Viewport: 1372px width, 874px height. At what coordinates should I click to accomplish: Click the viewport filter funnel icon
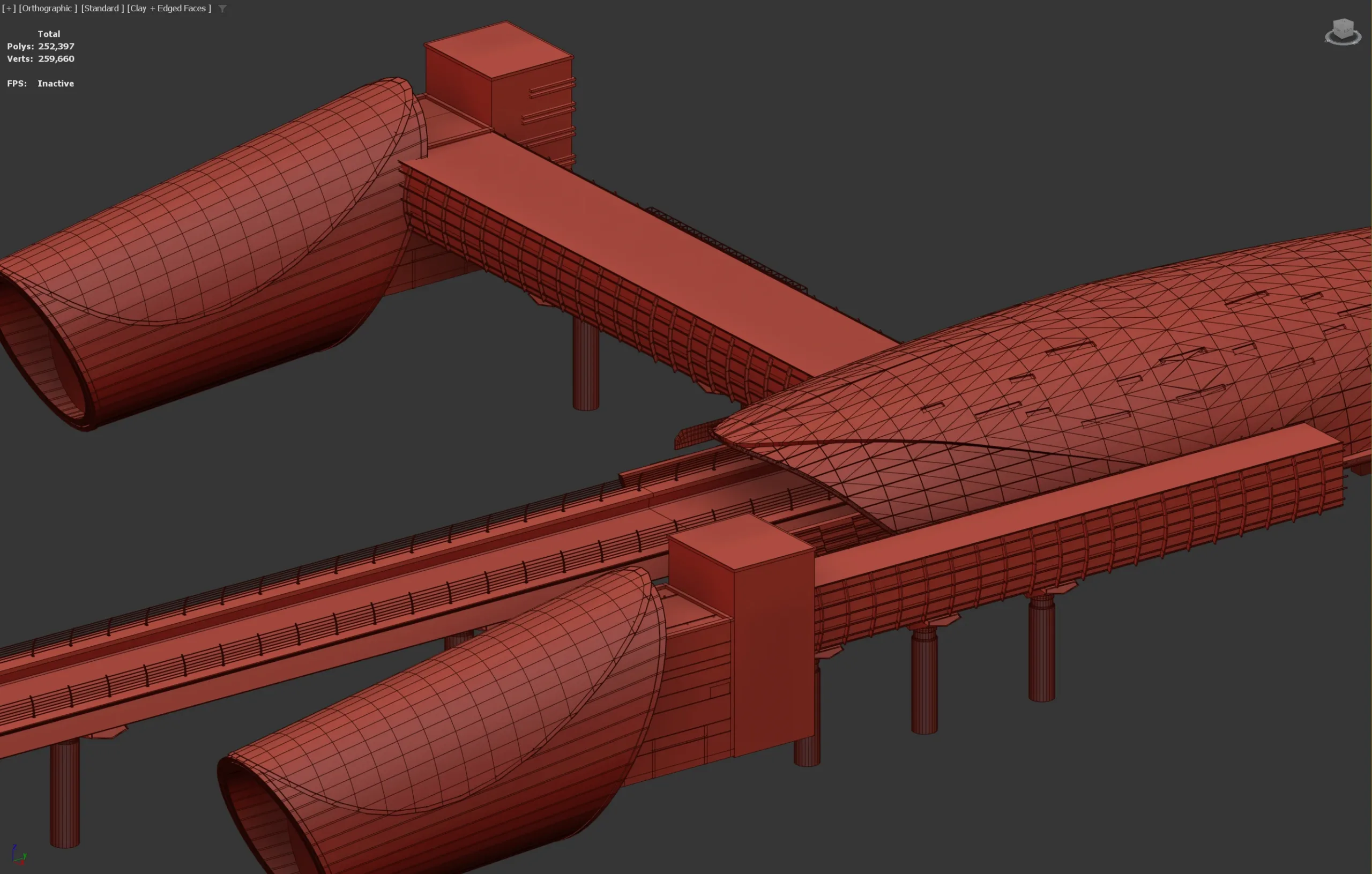[x=223, y=9]
